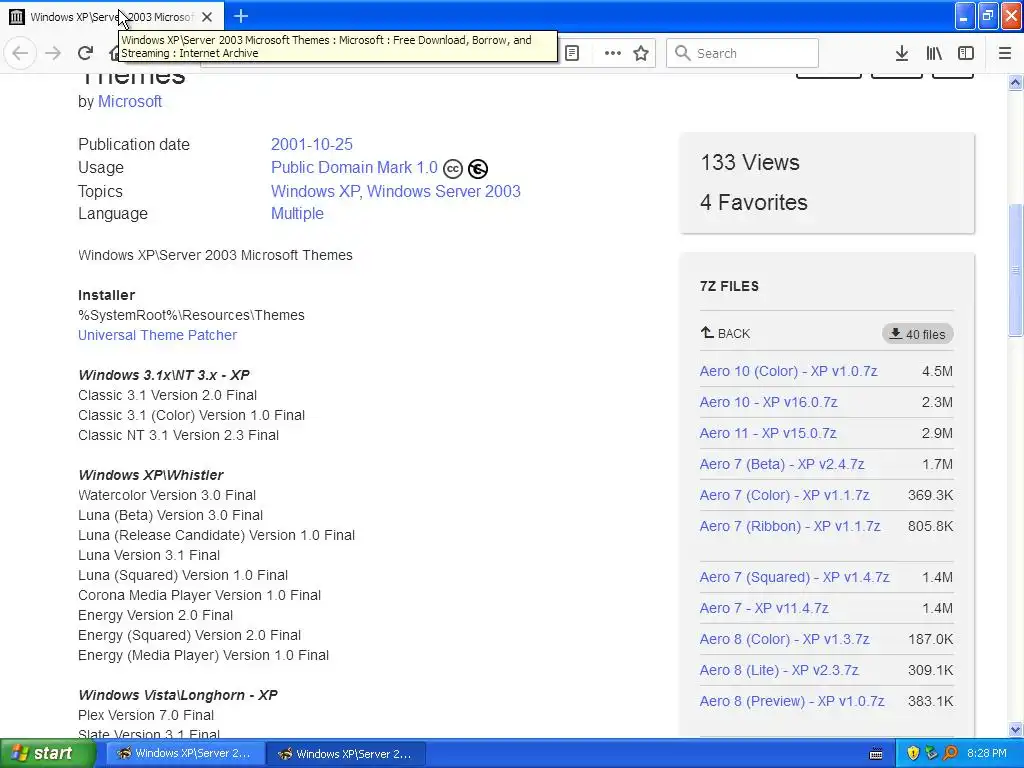
Task: Download Aero 10 (Color) - XP v1.0.7z
Action: (x=788, y=371)
